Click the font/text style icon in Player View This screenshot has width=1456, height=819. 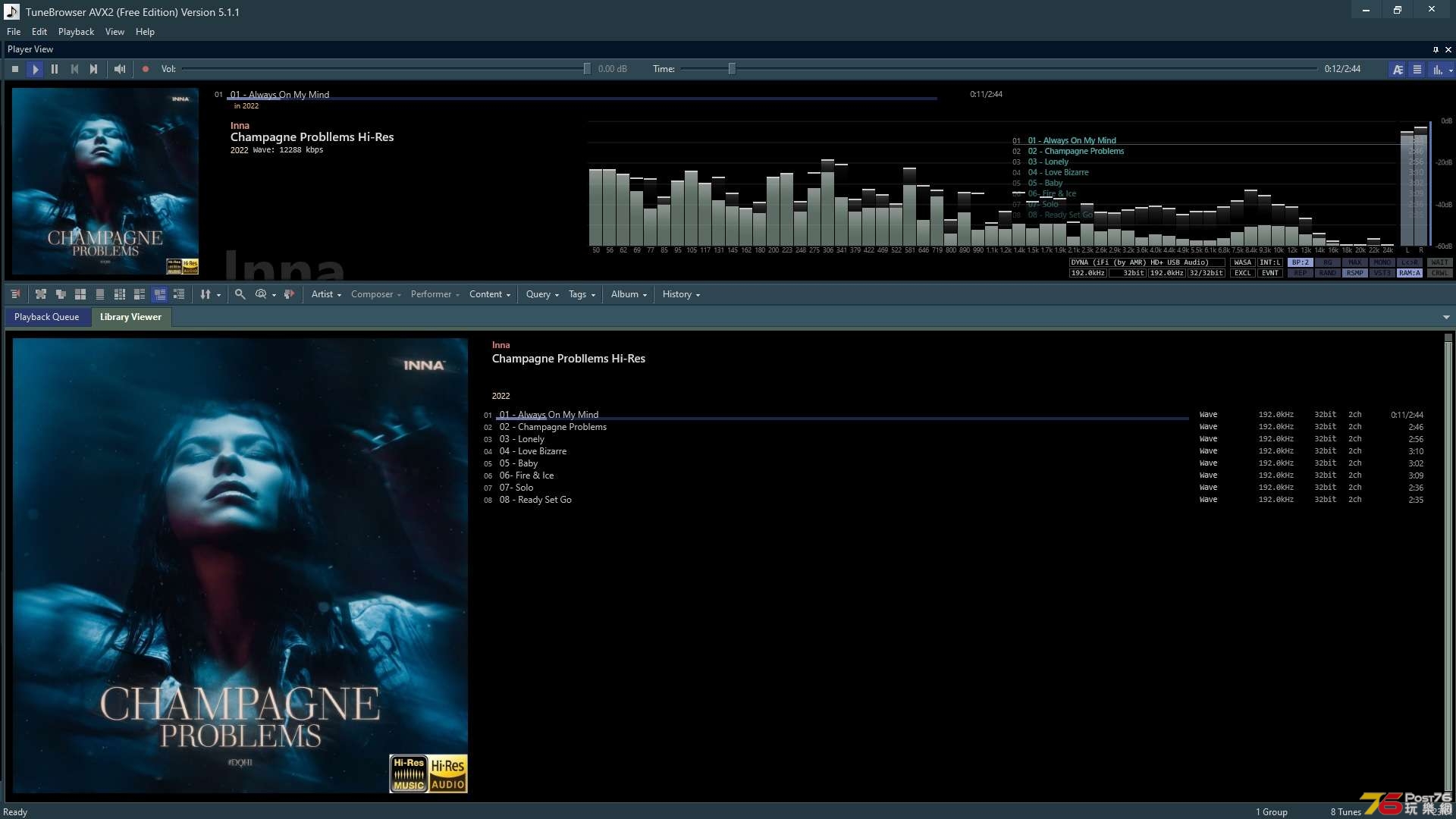click(1398, 69)
